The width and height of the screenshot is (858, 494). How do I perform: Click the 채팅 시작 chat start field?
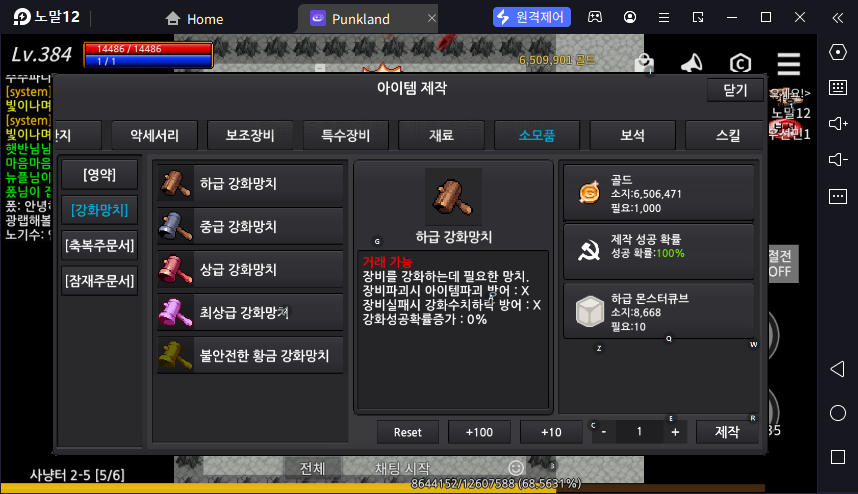point(402,468)
